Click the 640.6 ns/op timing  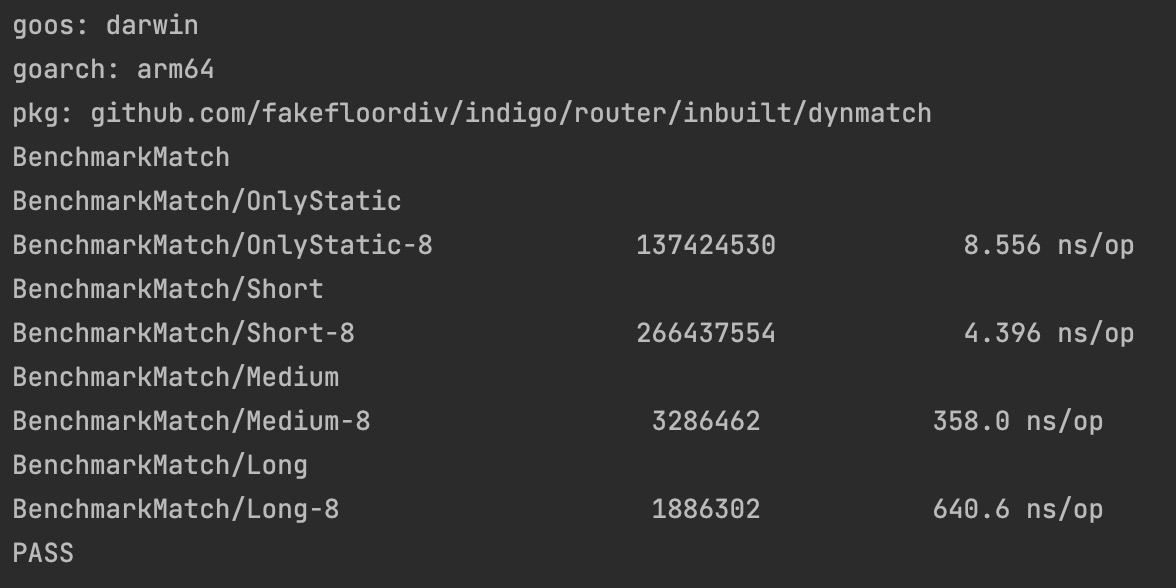1018,509
